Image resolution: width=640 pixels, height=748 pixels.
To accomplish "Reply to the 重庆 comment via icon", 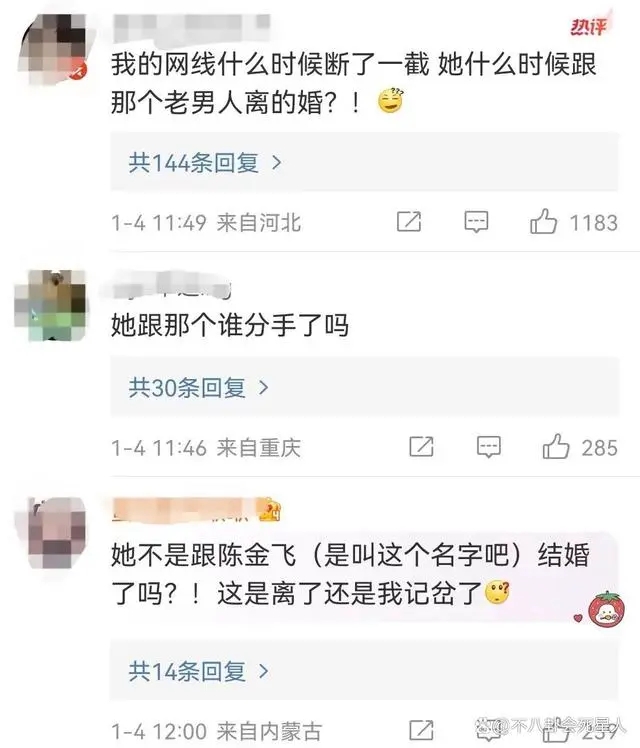I will click(489, 447).
